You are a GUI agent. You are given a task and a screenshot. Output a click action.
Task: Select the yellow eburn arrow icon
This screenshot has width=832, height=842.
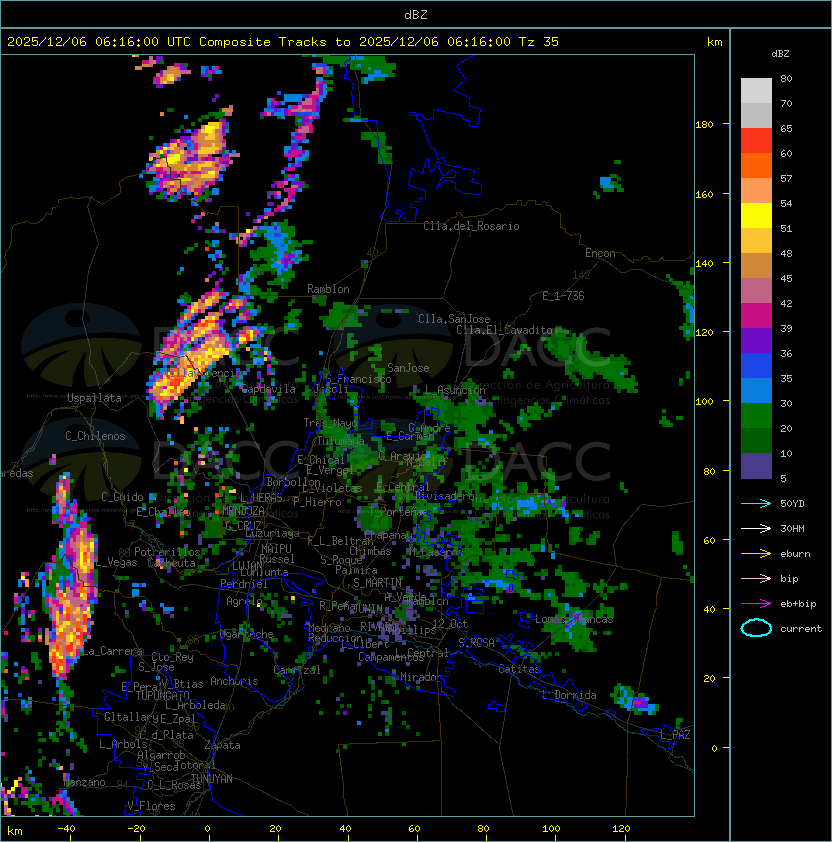756,553
